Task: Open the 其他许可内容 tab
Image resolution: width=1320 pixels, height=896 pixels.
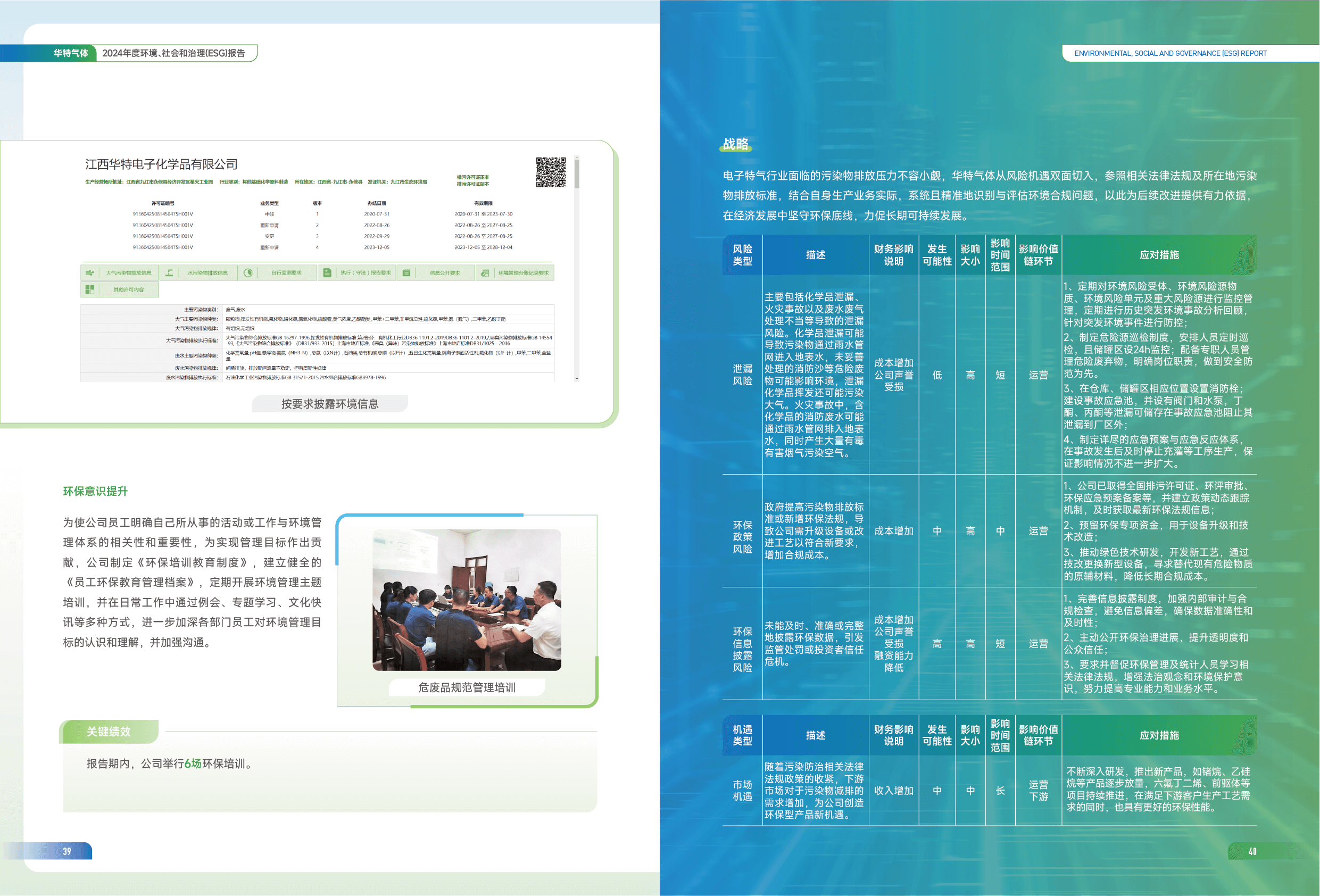Action: point(128,289)
